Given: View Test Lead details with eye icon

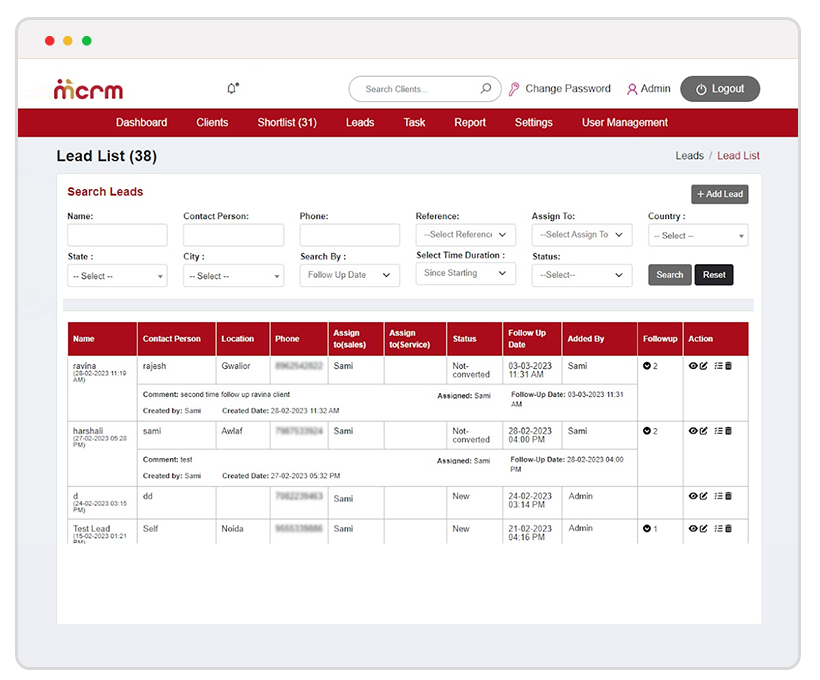Looking at the screenshot, I should (x=693, y=528).
